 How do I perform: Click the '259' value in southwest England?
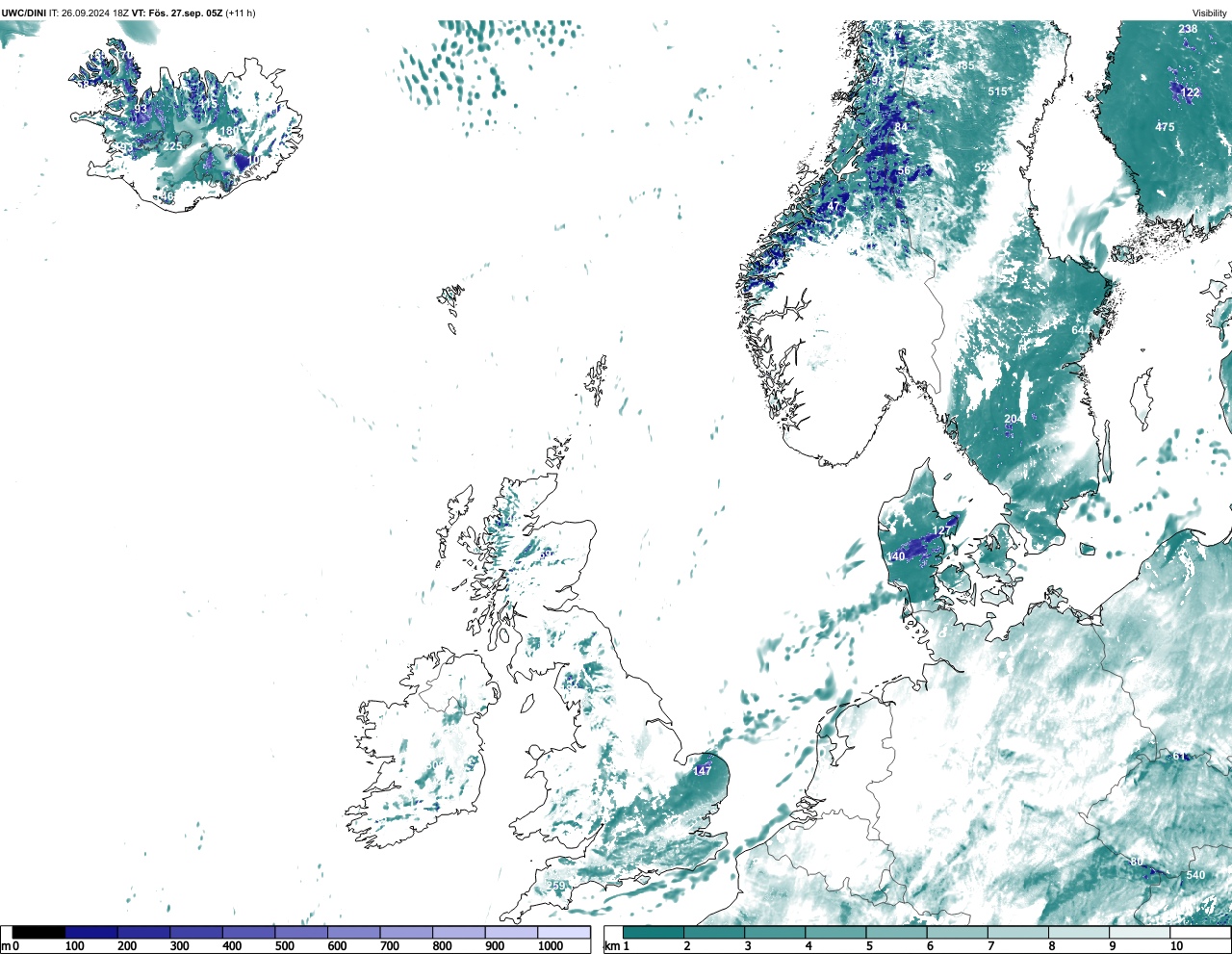[x=555, y=886]
